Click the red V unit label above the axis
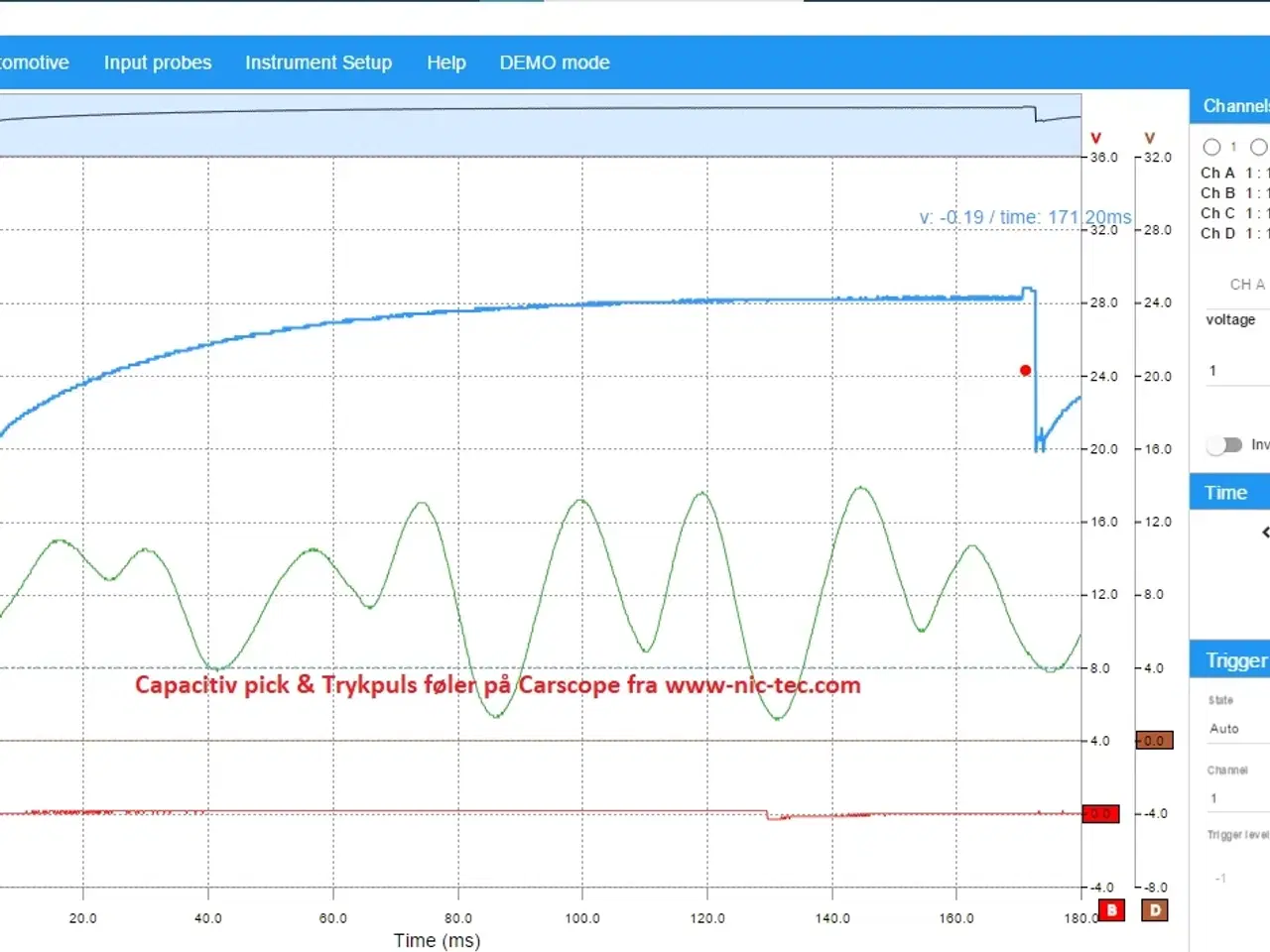This screenshot has width=1270, height=952. (1096, 138)
